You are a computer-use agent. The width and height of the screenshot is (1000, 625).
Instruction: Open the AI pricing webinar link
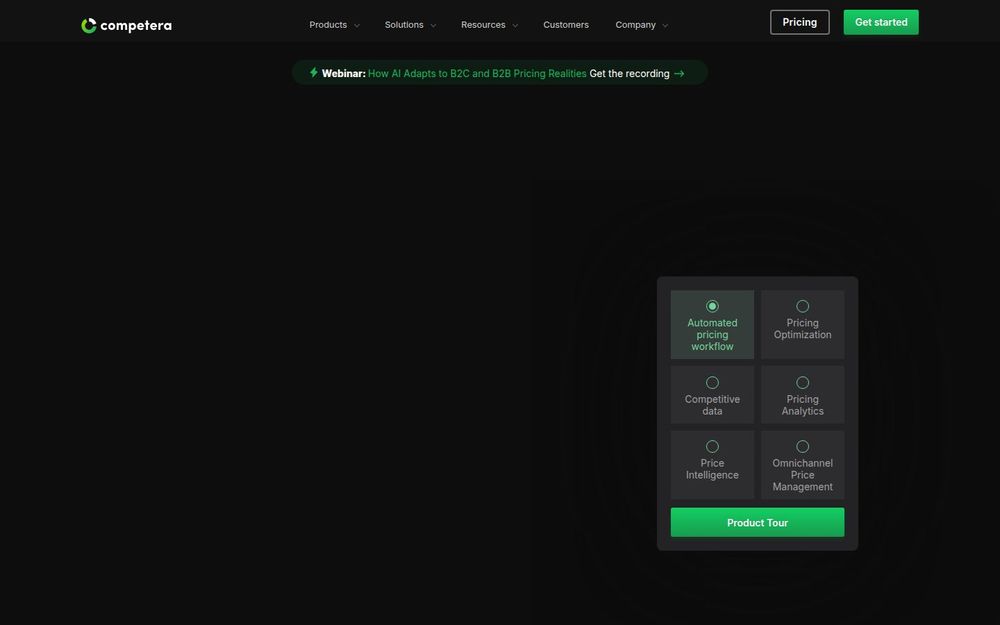click(477, 73)
